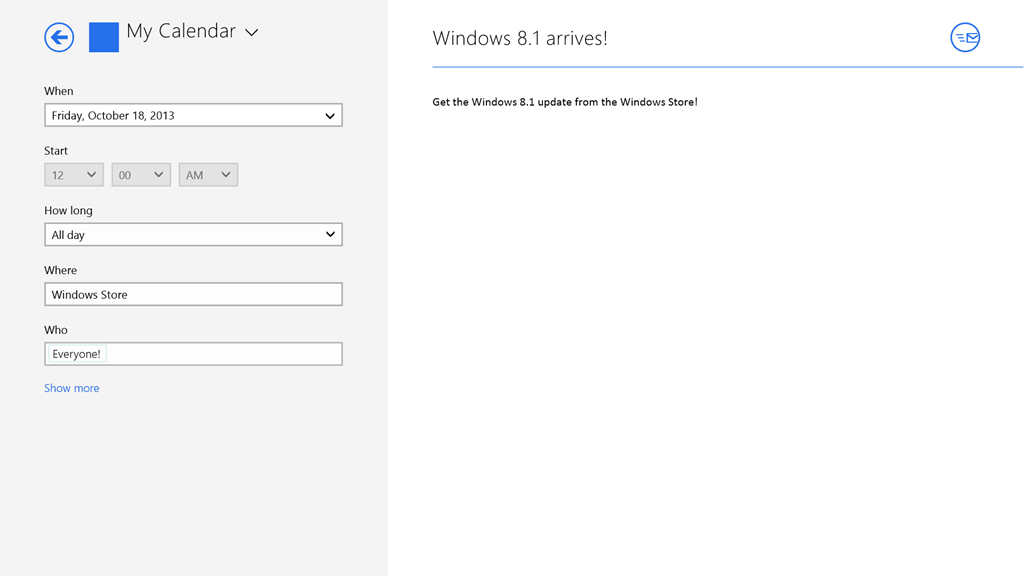This screenshot has height=576, width=1024.
Task: Open the Start minutes dropdown showing 00
Action: [x=141, y=175]
